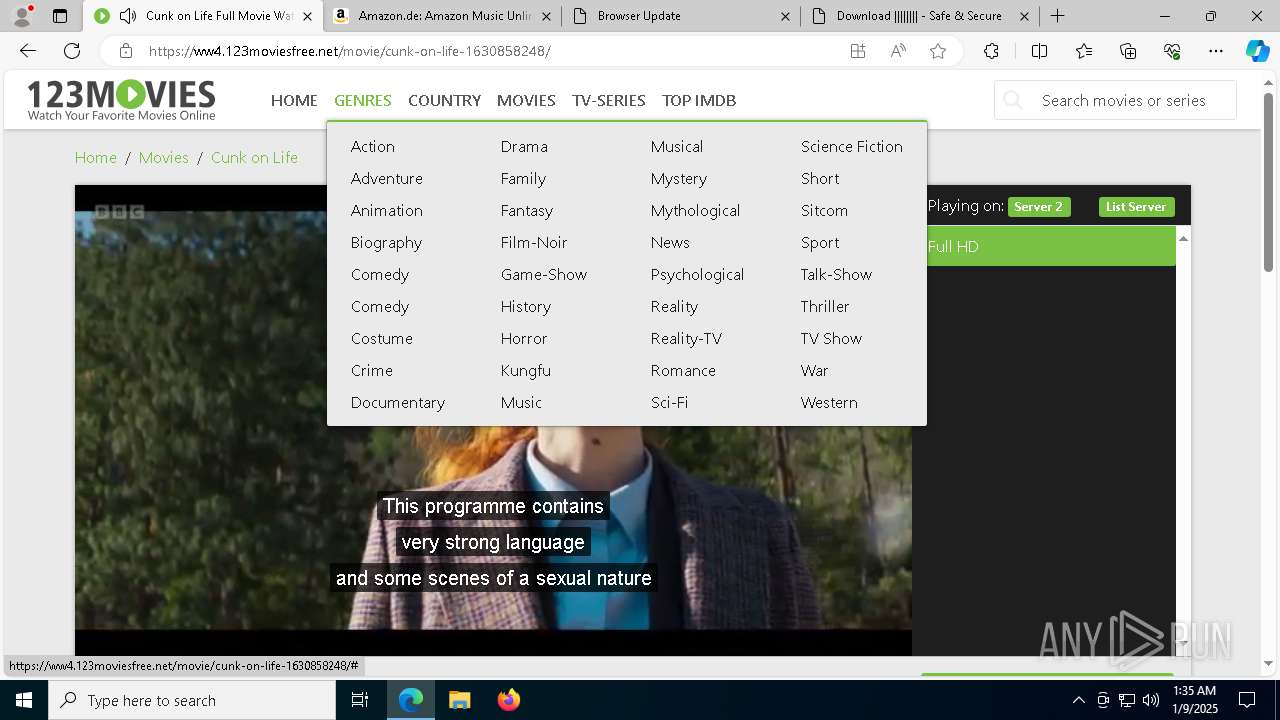
Task: Open HOME in site navigation
Action: pos(294,100)
